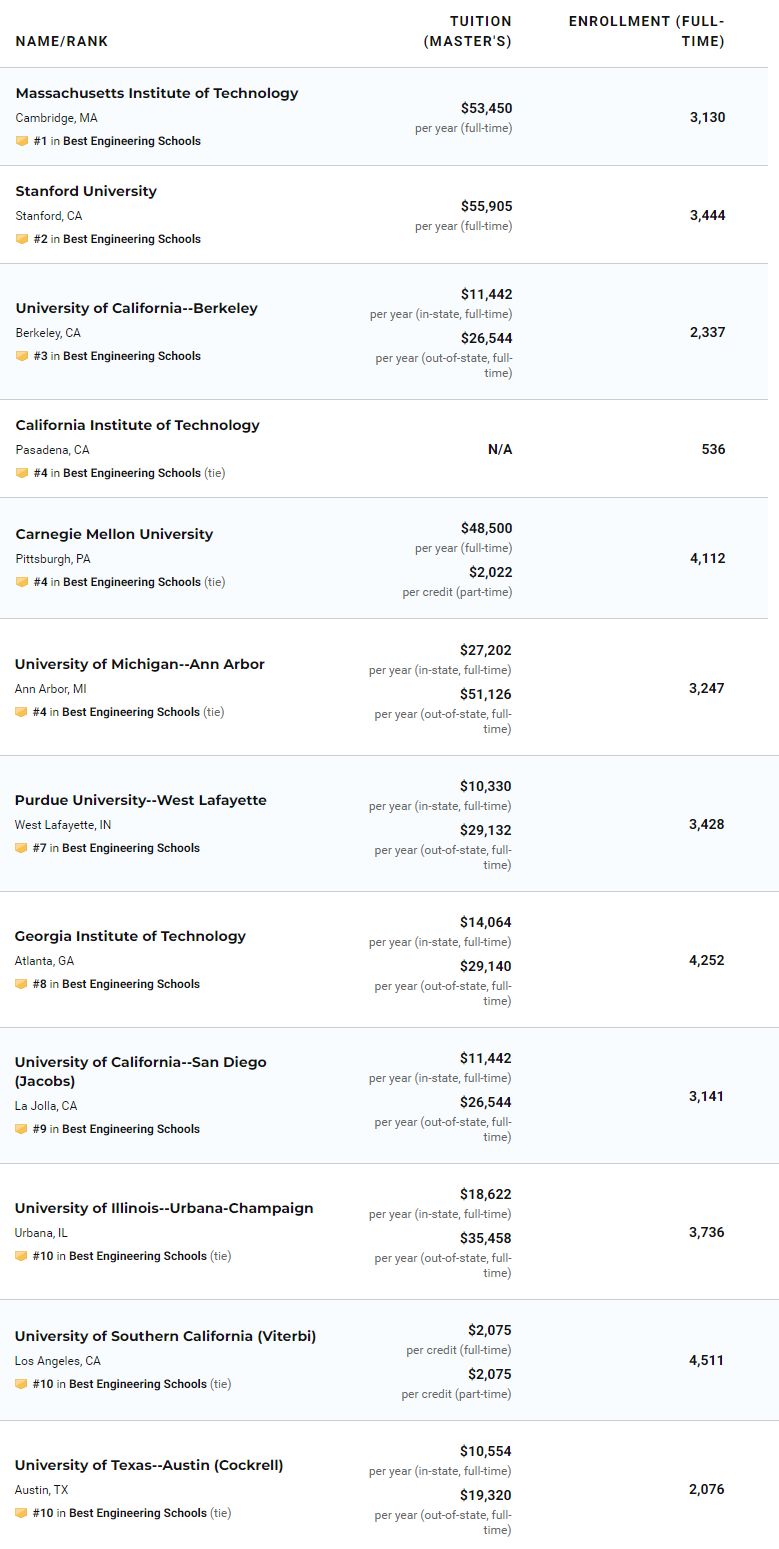Sort by the Enrollment (Full-Time) column header

[647, 31]
